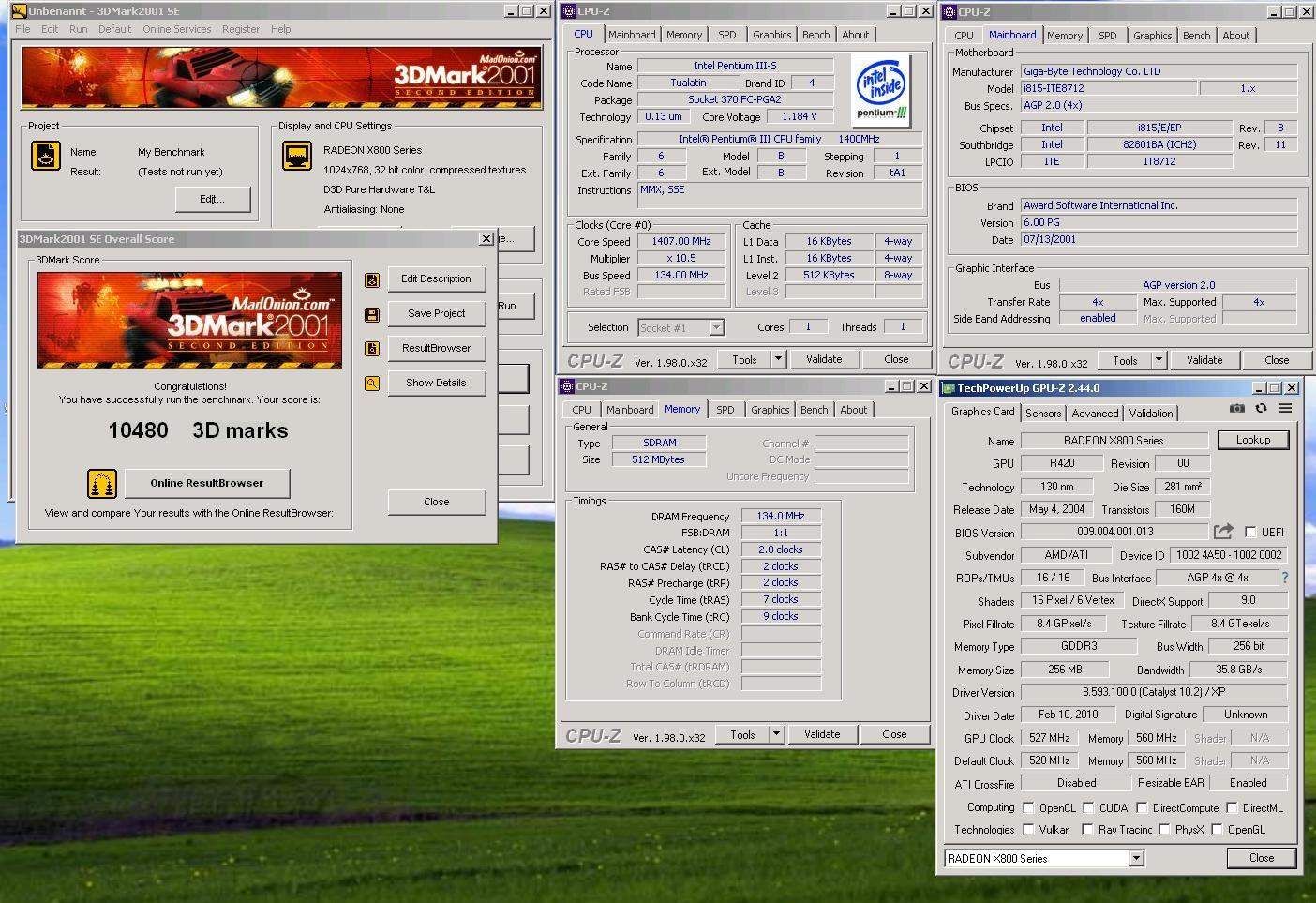The image size is (1316, 903).
Task: Open the GPU-Z hamburger menu icon
Action: 1286,409
